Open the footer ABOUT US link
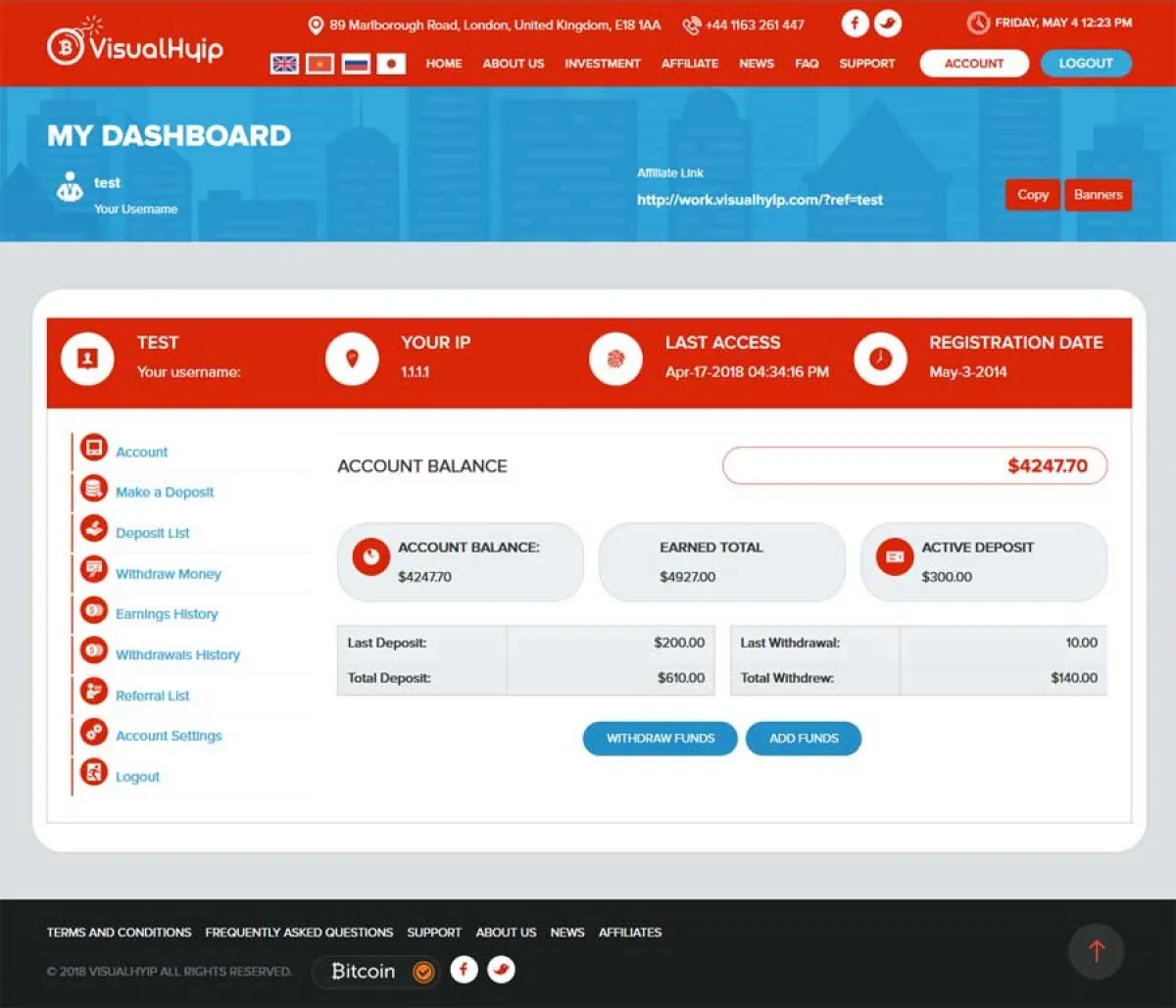 coord(507,933)
